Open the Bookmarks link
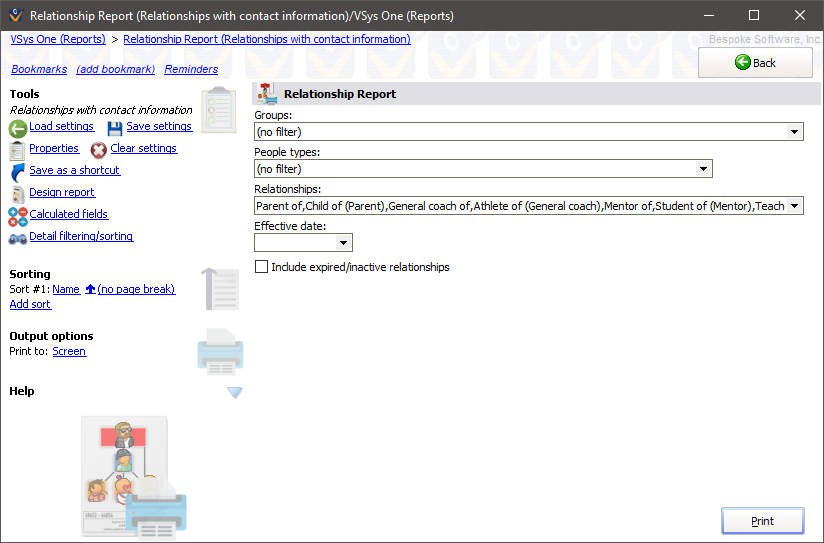 pyautogui.click(x=39, y=69)
